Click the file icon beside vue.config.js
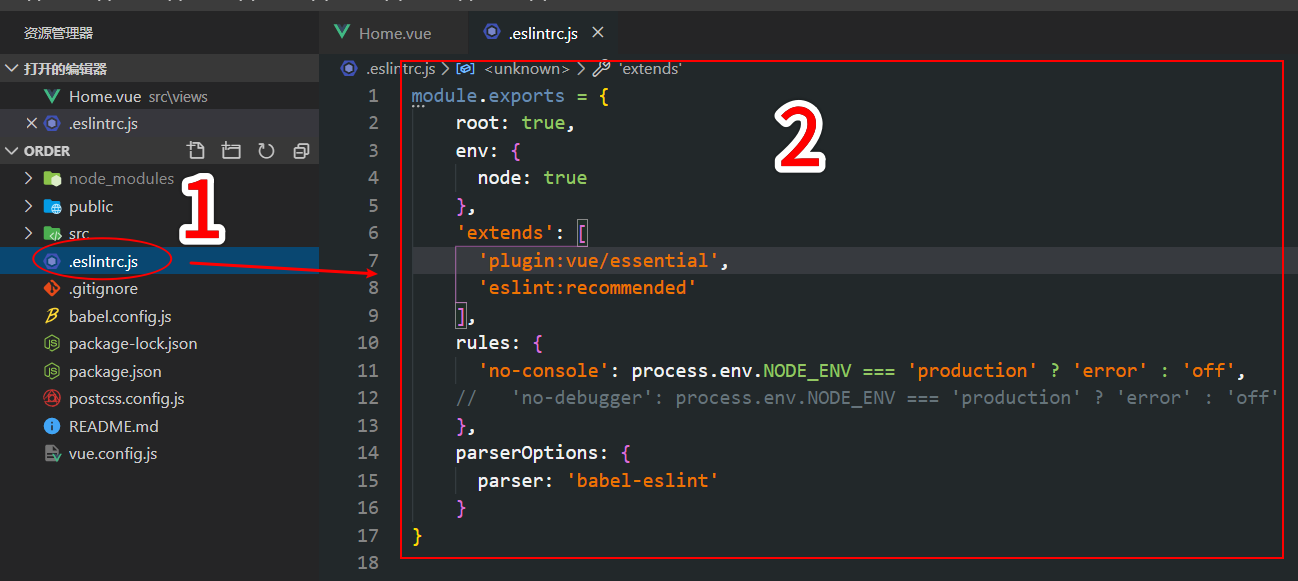 [x=52, y=454]
